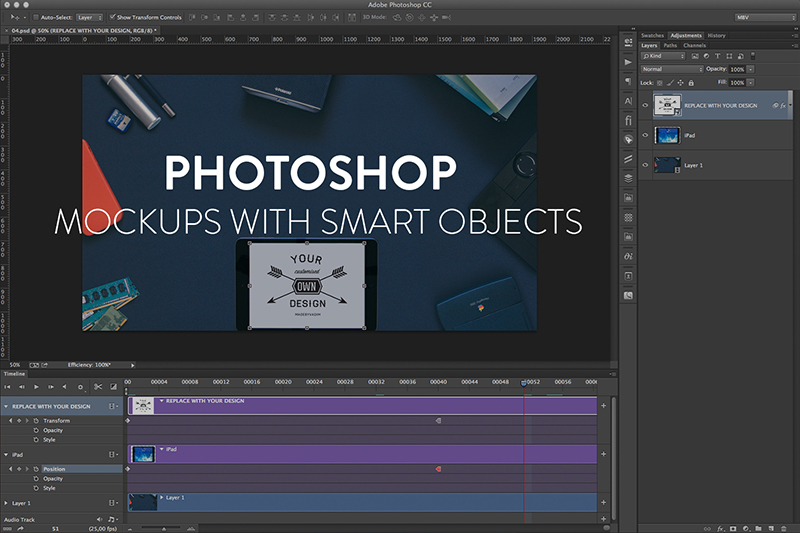Click the delete layer trash icon
The height and width of the screenshot is (533, 800).
(786, 527)
